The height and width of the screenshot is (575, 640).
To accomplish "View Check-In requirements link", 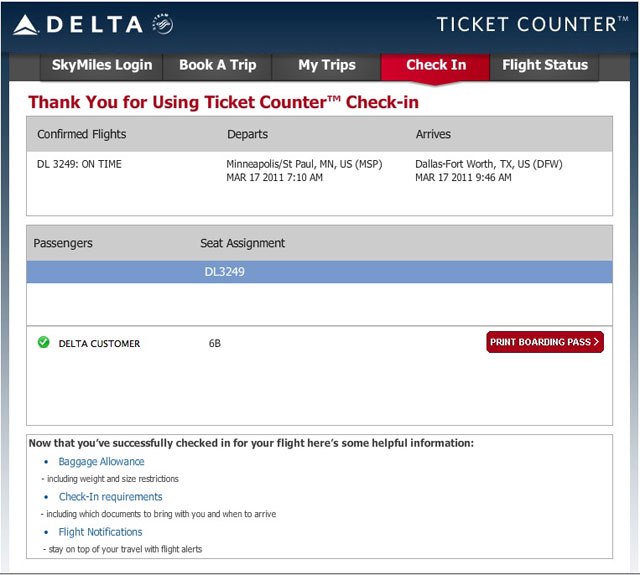I will (111, 497).
